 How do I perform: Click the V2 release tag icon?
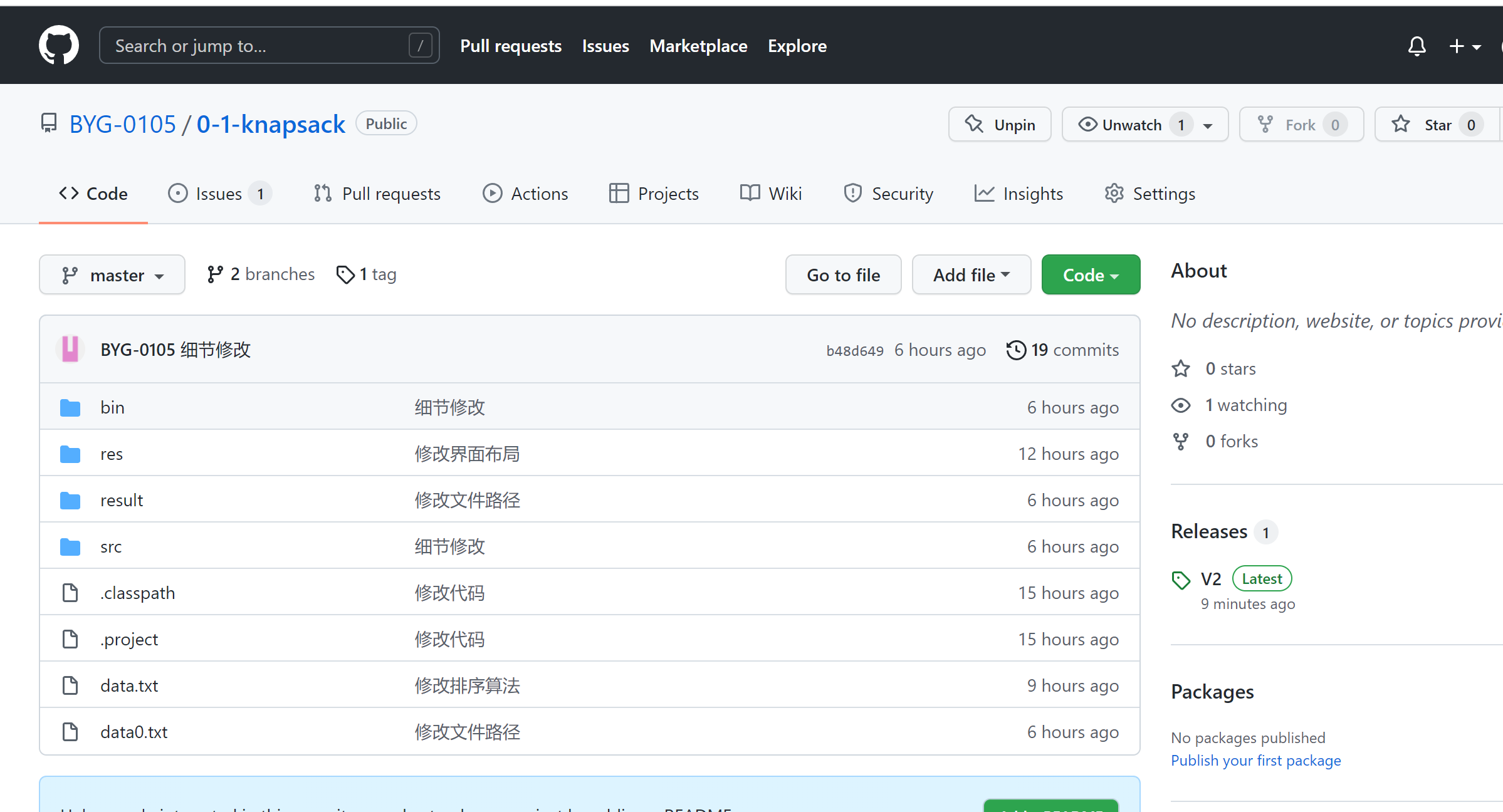coord(1181,580)
